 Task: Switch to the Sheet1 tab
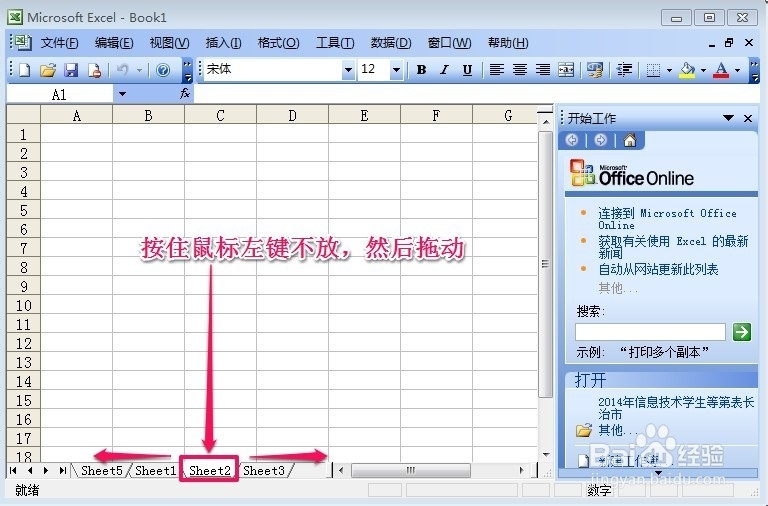pos(155,471)
